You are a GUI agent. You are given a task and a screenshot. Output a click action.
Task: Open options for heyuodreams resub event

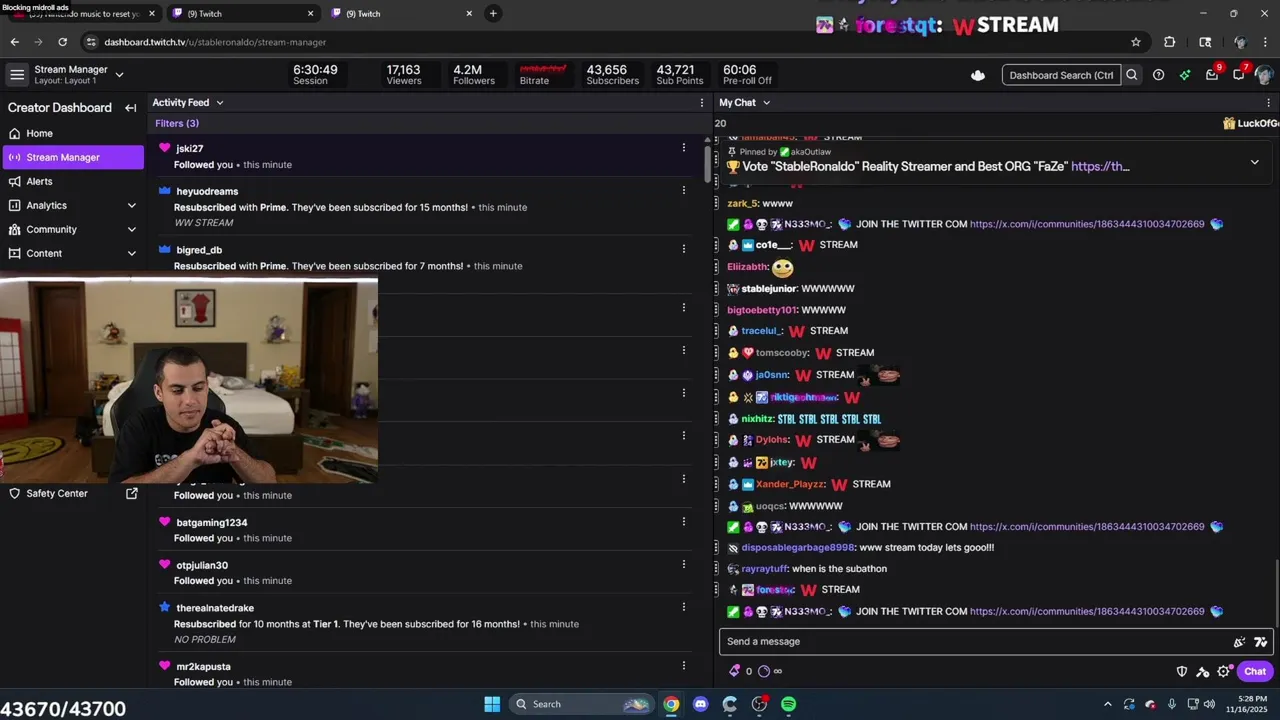(684, 190)
